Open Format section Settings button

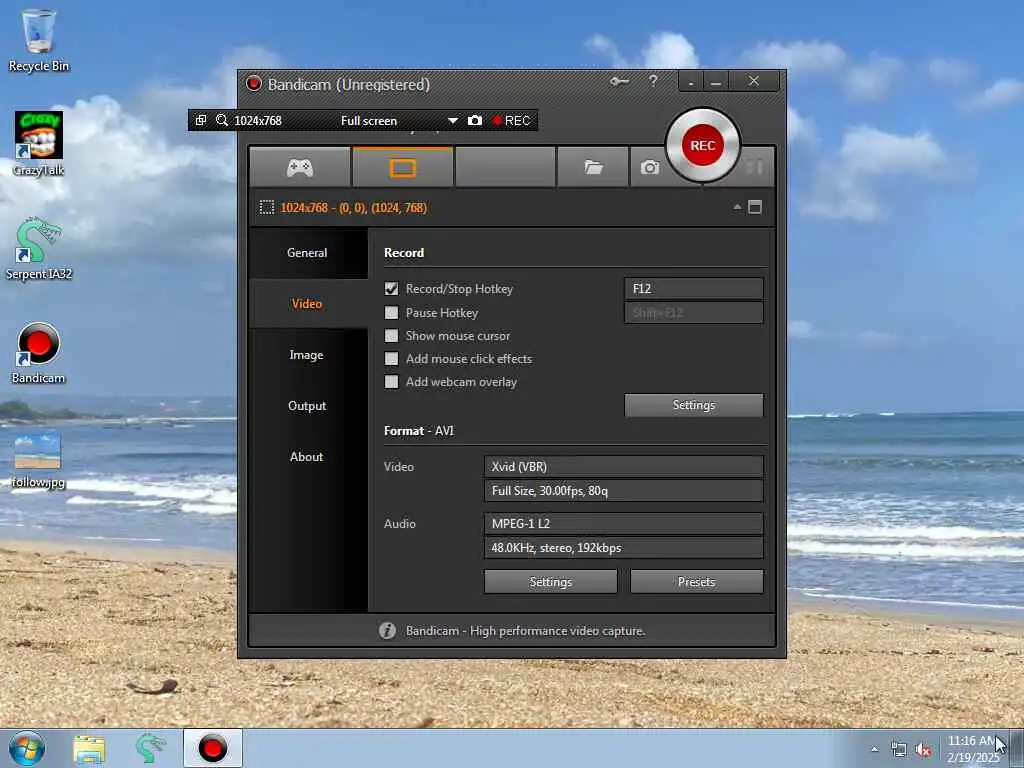click(x=551, y=581)
